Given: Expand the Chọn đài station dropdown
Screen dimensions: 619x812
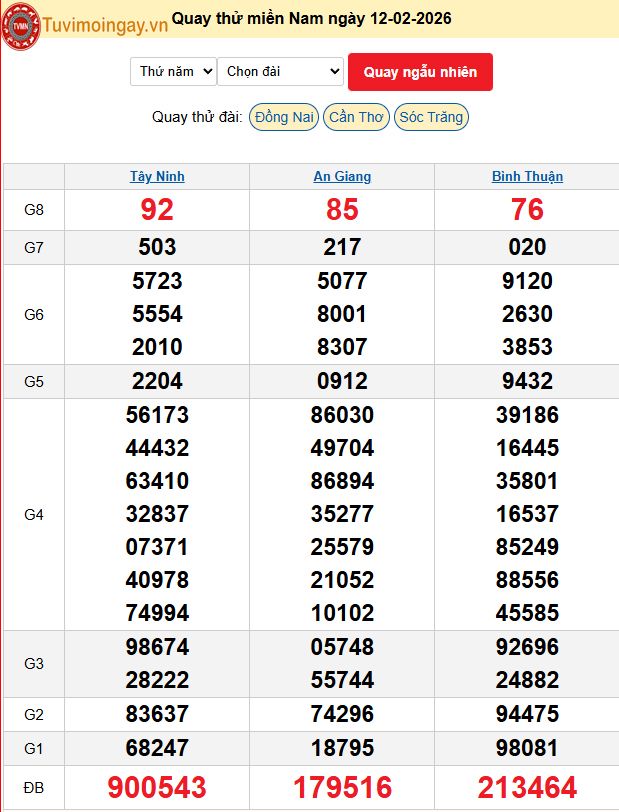Looking at the screenshot, I should click(280, 72).
